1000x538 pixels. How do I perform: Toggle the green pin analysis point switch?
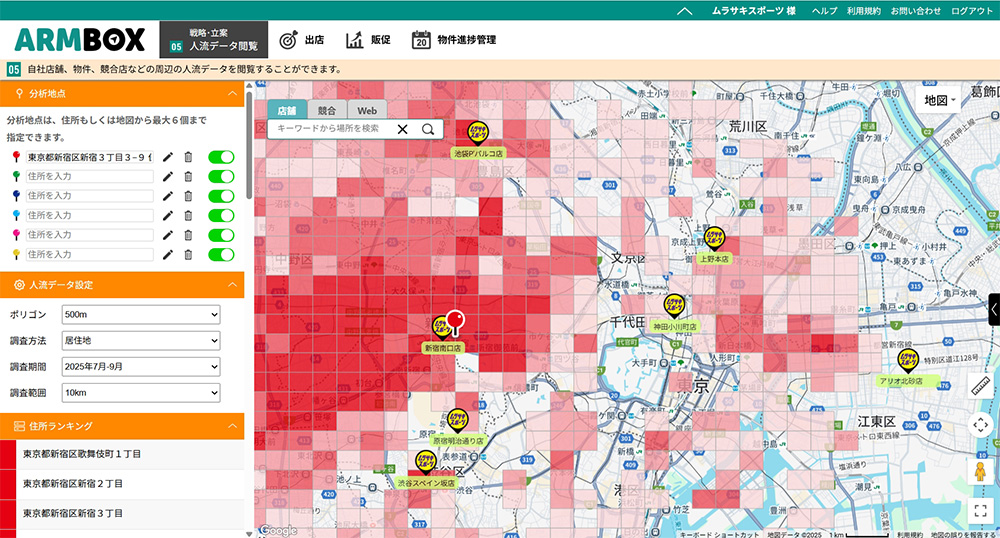tap(221, 176)
